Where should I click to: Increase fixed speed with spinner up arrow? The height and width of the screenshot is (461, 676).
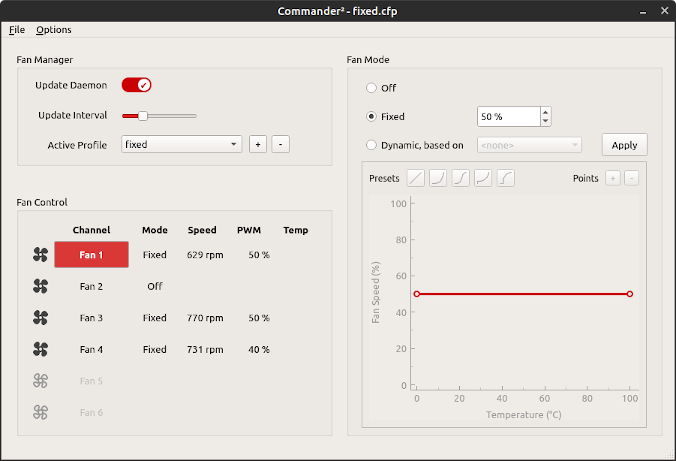pos(545,112)
